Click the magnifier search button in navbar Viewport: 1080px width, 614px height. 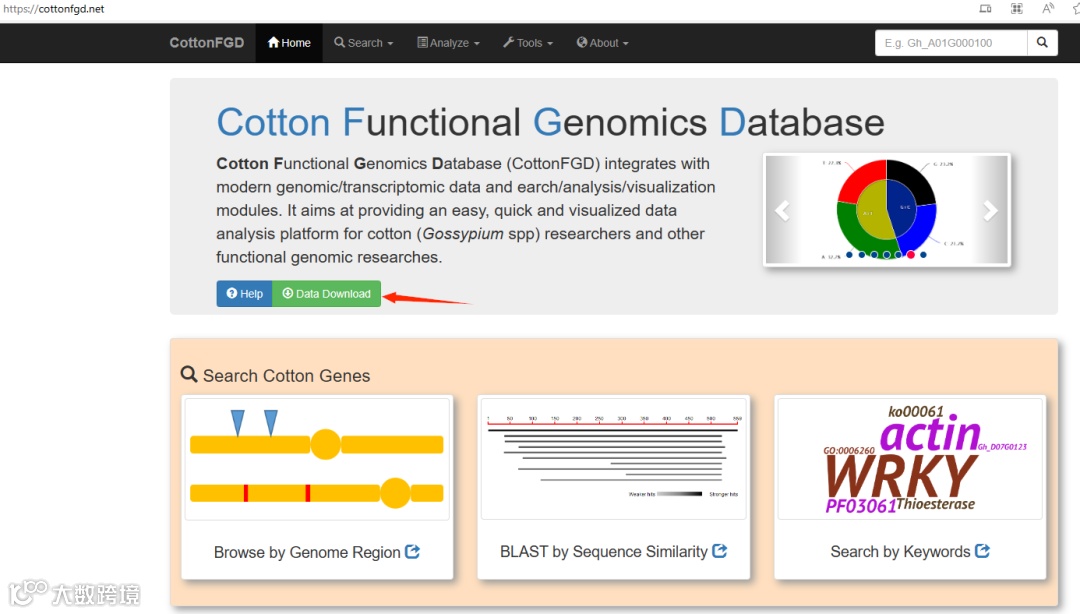tap(1042, 43)
